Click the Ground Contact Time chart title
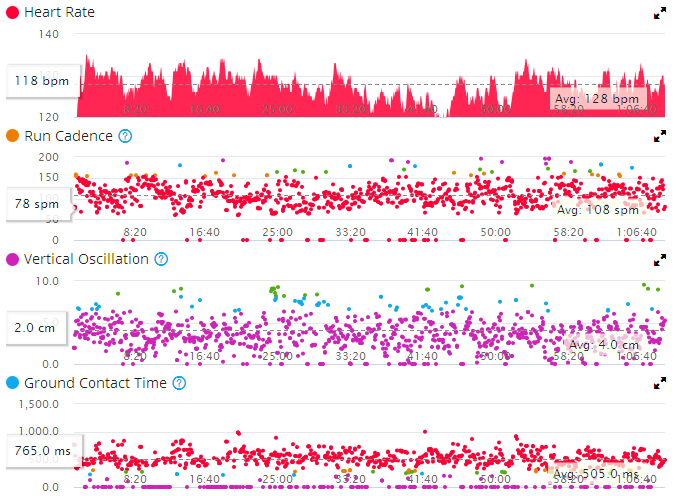The height and width of the screenshot is (496, 677). pyautogui.click(x=95, y=383)
